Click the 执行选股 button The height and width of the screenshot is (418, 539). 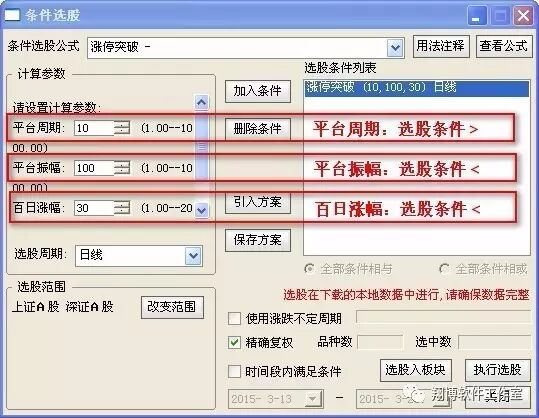[x=498, y=370]
